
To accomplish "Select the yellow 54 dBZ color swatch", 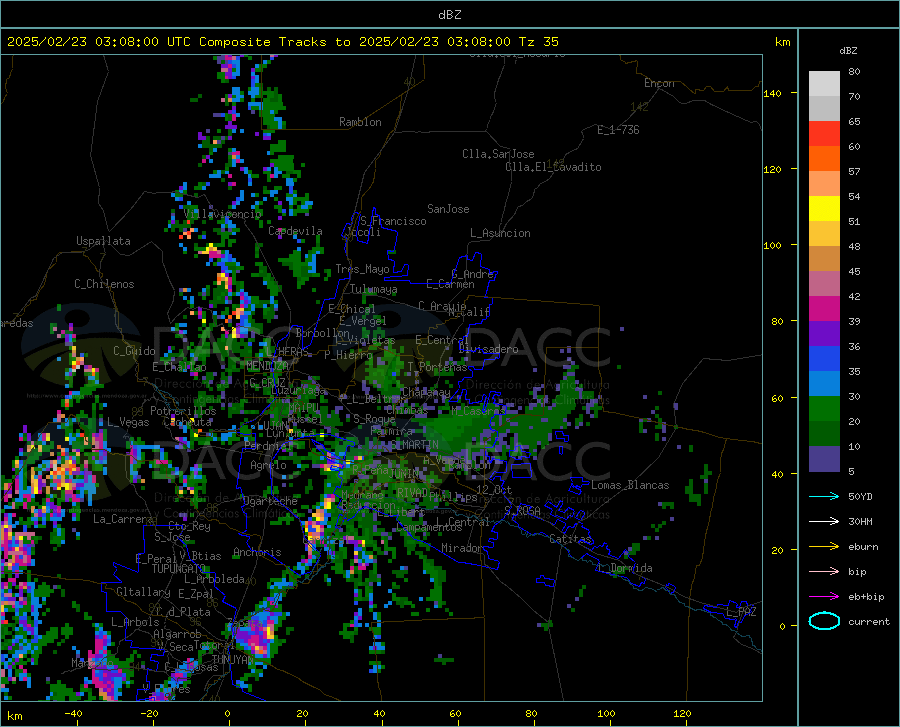I will (x=824, y=209).
